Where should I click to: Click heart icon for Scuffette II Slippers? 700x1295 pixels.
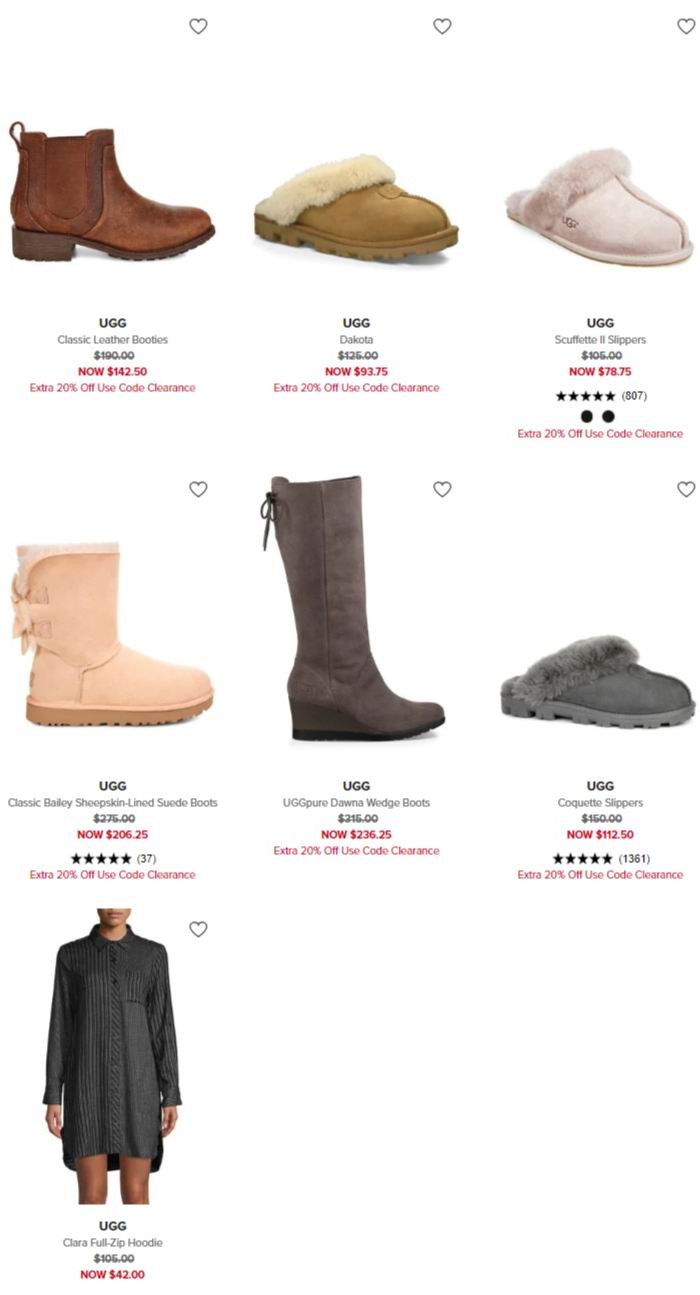[686, 26]
